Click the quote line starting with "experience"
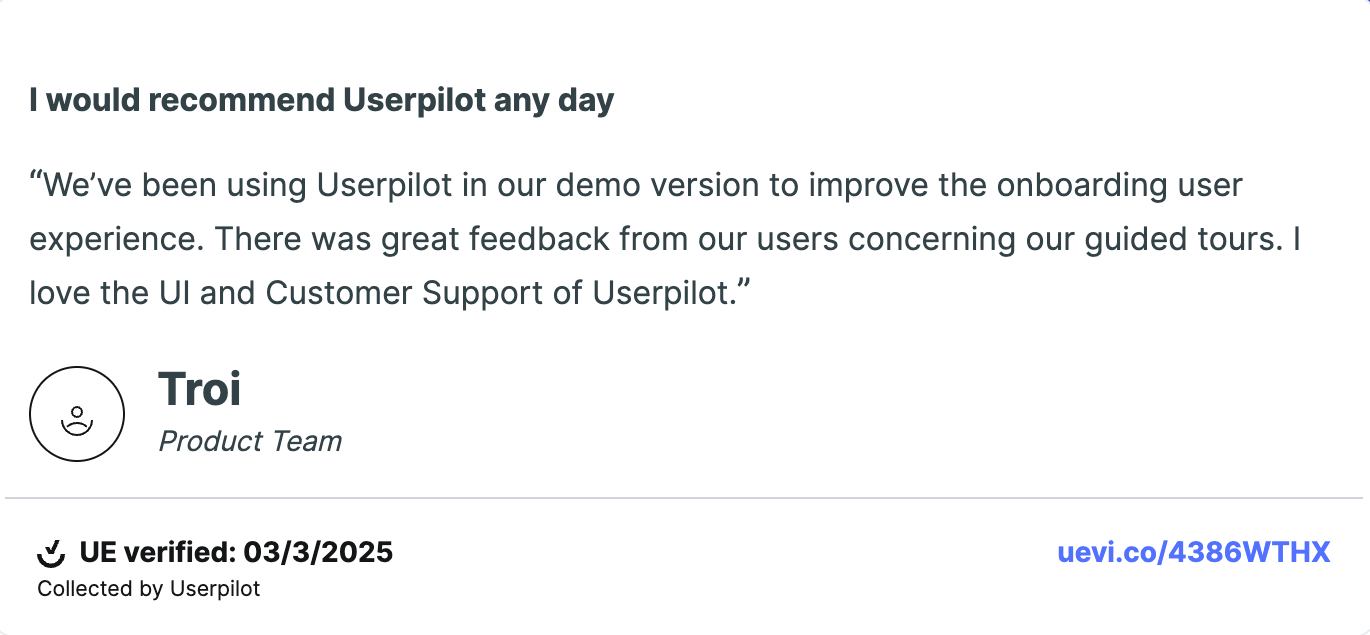The image size is (1370, 635). coord(664,239)
